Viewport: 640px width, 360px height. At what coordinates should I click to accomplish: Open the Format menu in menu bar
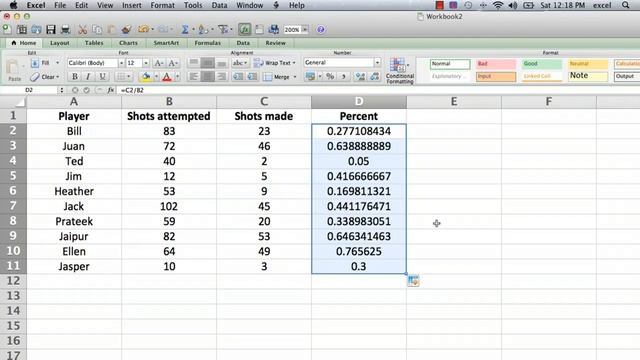[x=162, y=5]
